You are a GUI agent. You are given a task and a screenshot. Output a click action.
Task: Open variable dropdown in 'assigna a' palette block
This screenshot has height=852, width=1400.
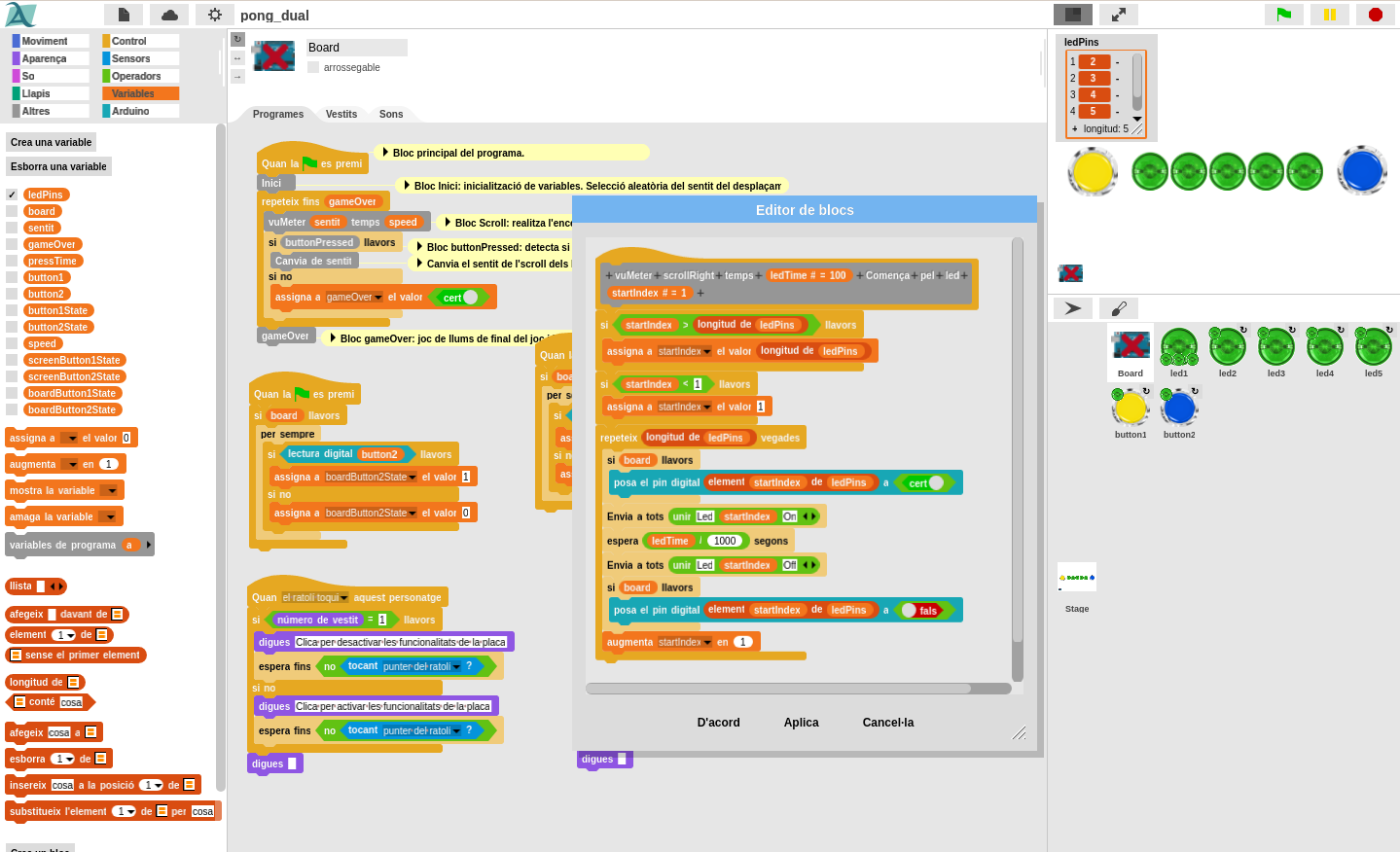pyautogui.click(x=69, y=439)
